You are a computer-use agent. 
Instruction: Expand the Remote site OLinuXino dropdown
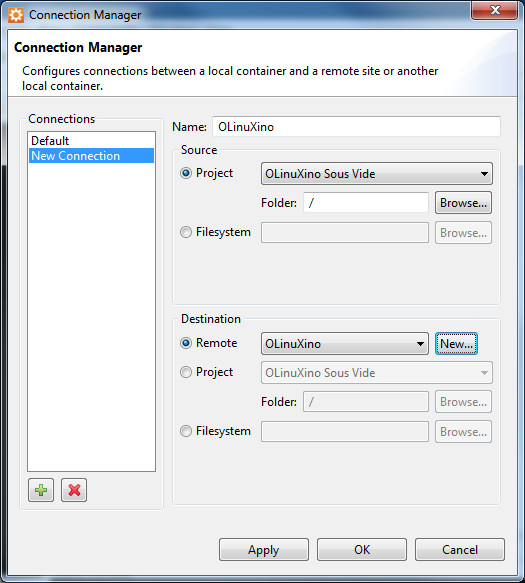345,344
